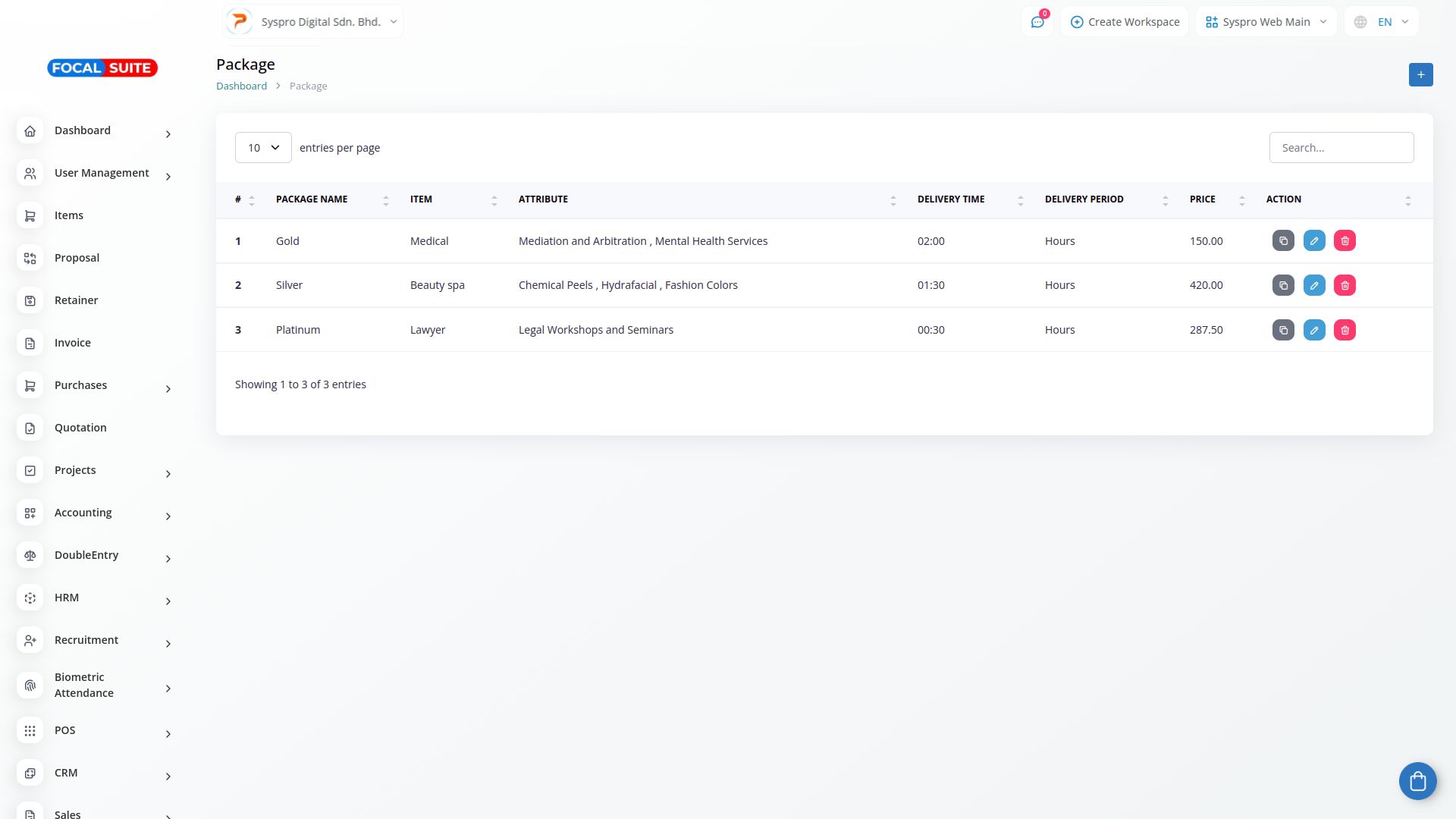This screenshot has height=819, width=1456.
Task: Edit the Silver package entry
Action: point(1314,285)
